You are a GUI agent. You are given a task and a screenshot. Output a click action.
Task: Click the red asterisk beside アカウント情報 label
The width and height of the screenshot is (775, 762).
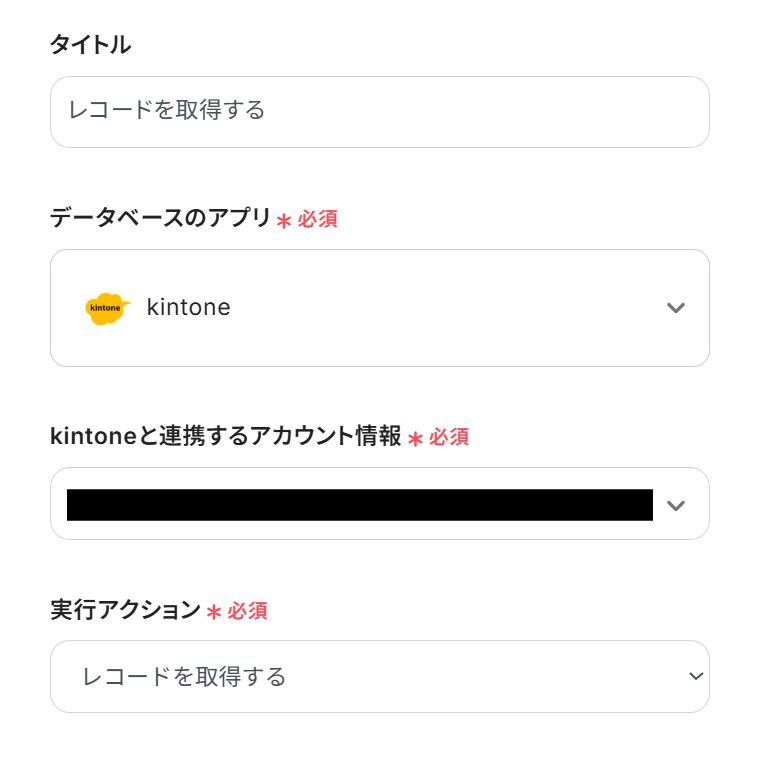416,438
